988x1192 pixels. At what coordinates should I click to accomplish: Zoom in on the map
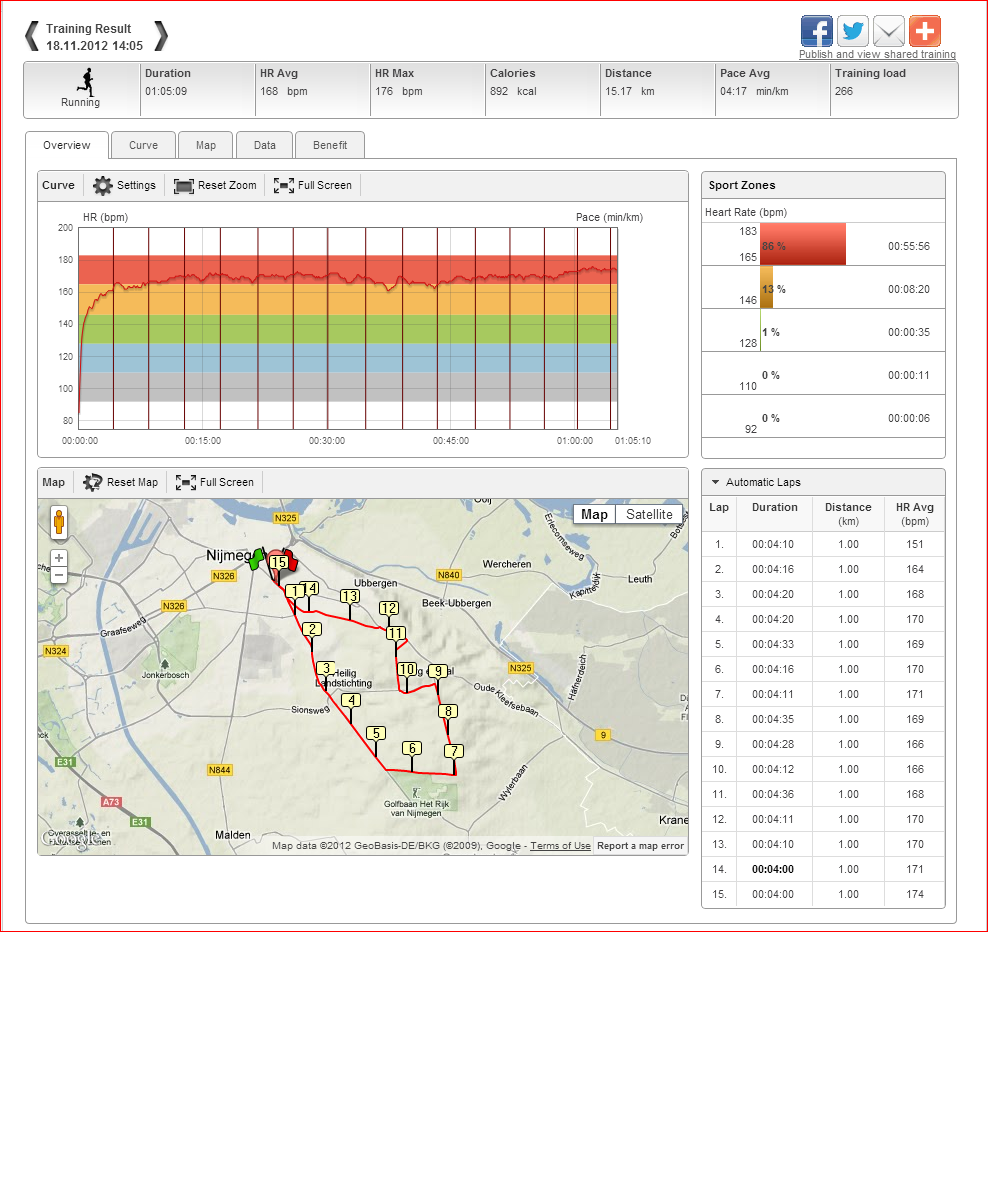point(59,557)
